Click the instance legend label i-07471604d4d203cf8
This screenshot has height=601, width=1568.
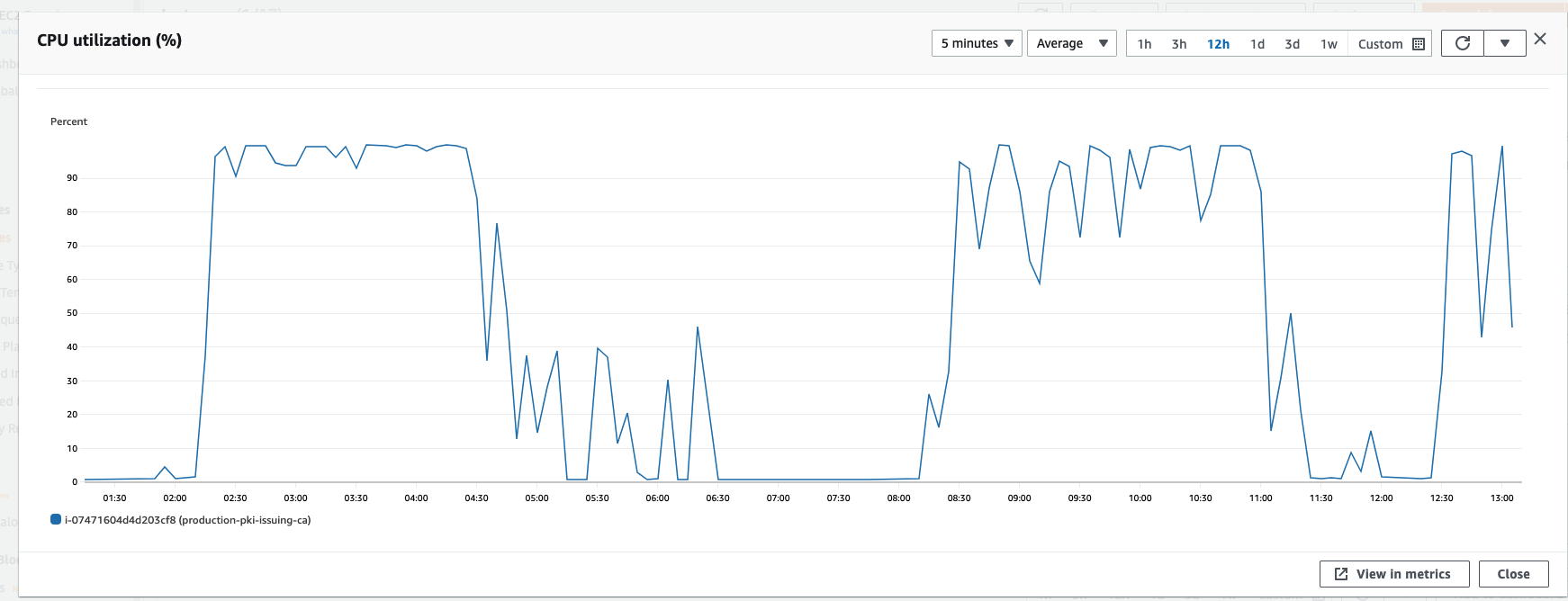click(x=187, y=520)
